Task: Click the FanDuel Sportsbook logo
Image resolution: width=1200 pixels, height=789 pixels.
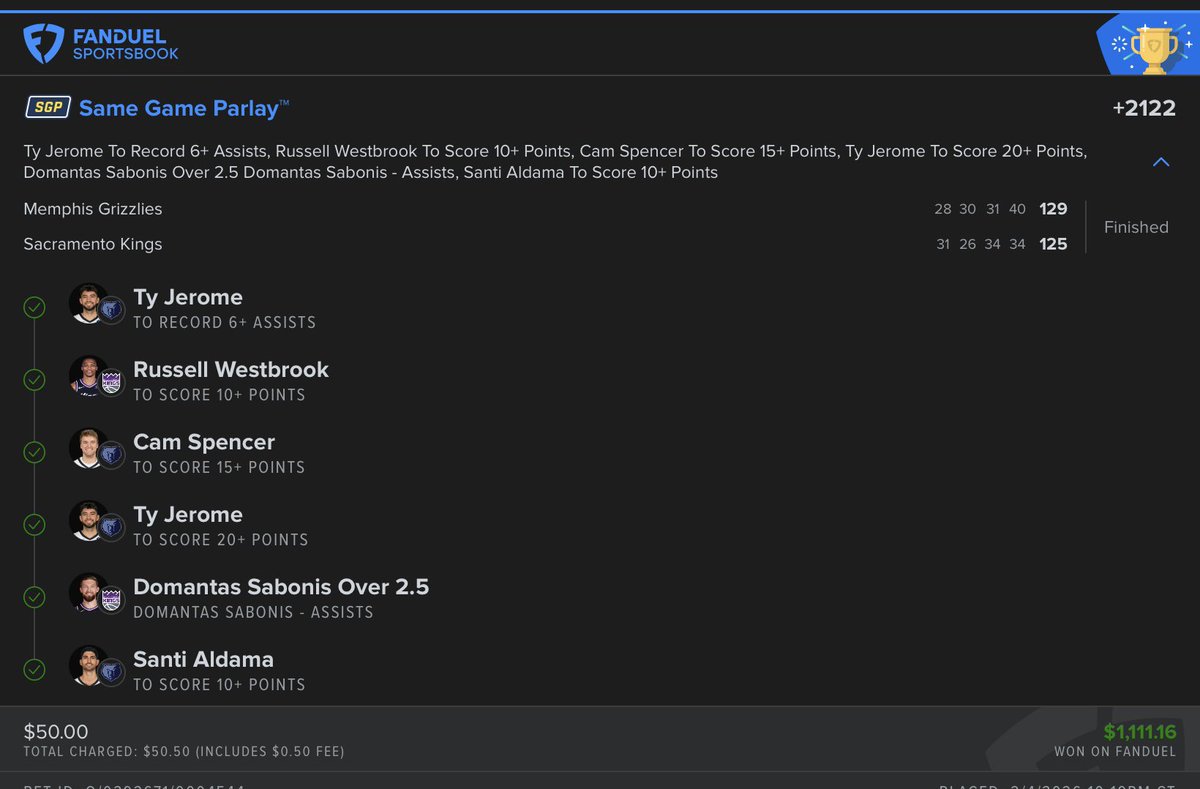Action: tap(101, 44)
